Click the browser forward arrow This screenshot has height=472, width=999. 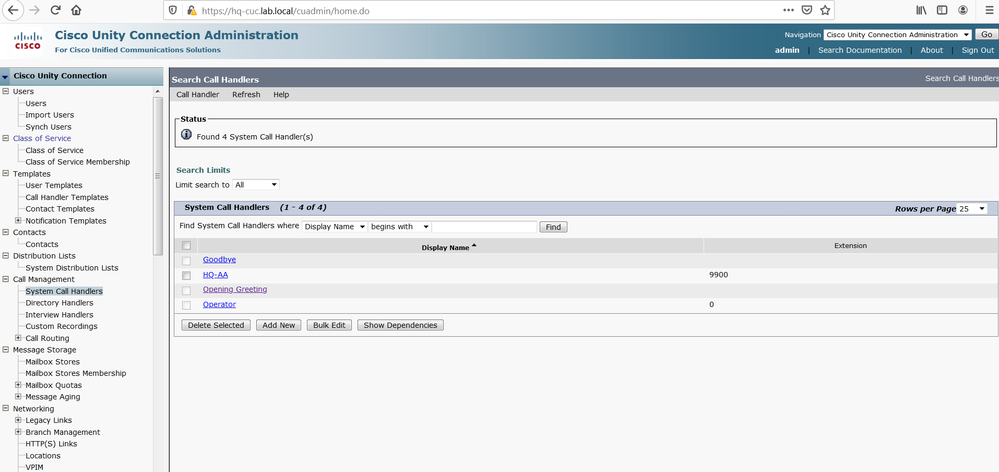coord(34,10)
